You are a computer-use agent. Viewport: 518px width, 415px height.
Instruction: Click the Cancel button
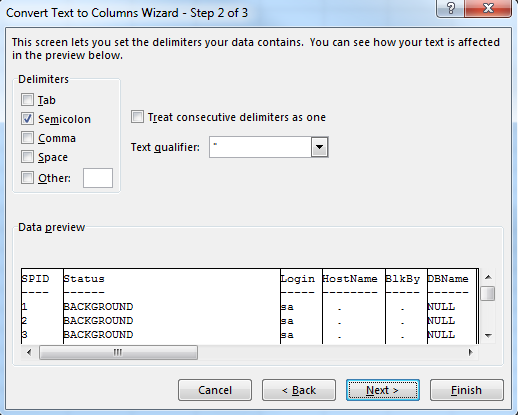point(215,390)
